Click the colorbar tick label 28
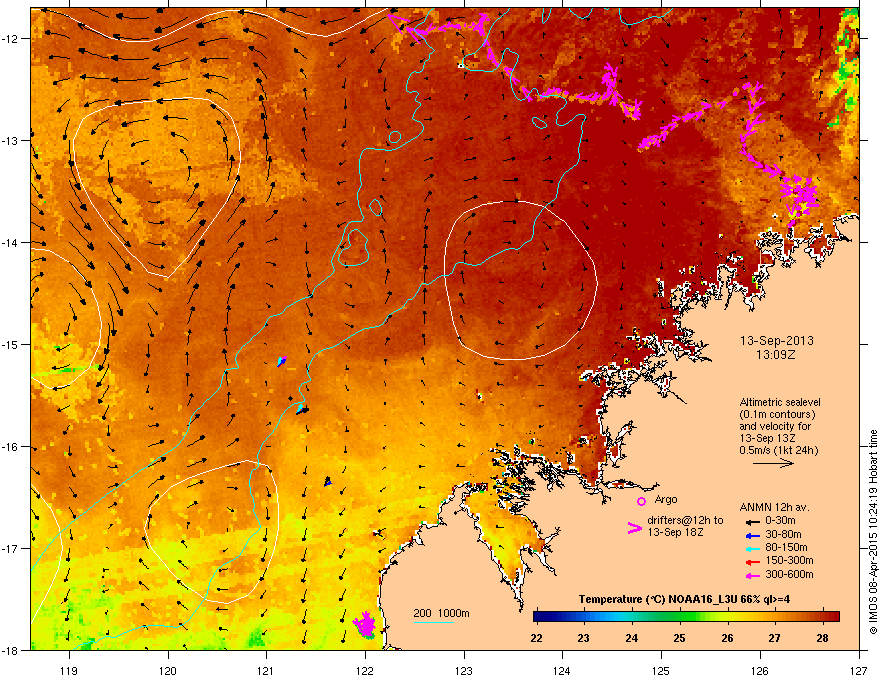Image resolution: width=880 pixels, height=680 pixels. click(822, 638)
